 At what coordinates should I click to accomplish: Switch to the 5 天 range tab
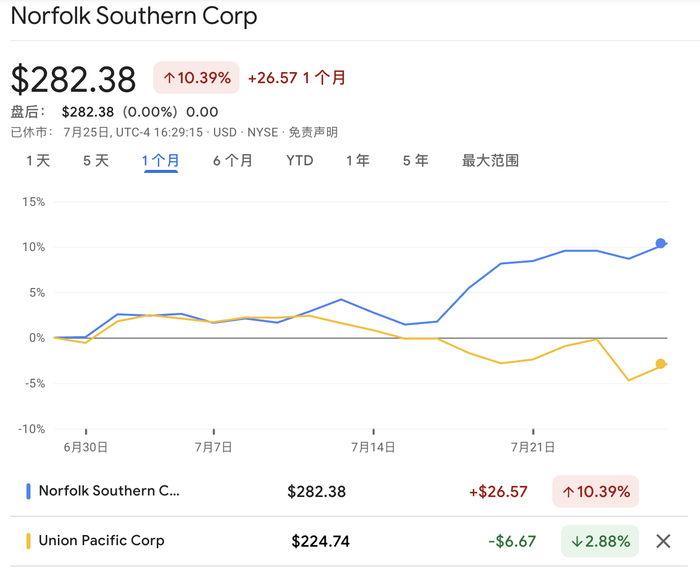point(96,161)
